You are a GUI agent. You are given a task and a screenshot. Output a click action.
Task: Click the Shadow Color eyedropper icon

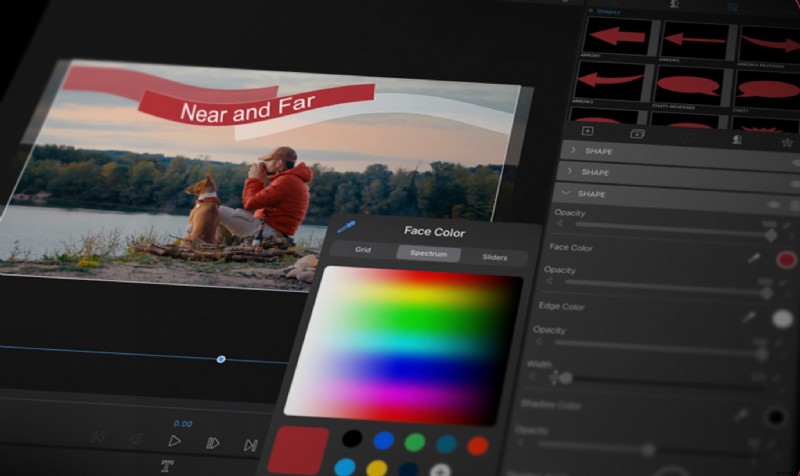(x=741, y=415)
